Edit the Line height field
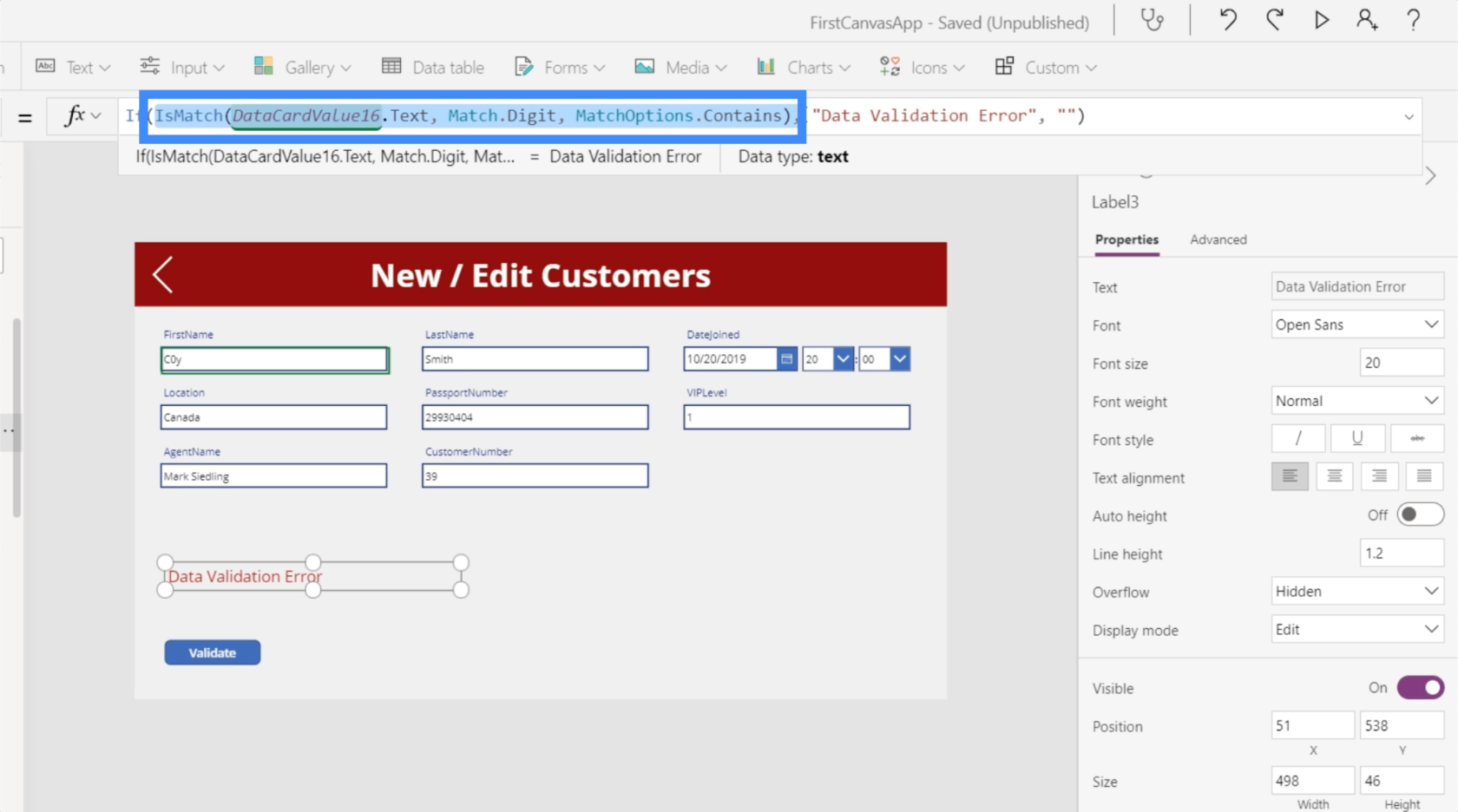This screenshot has height=812, width=1458. click(1402, 553)
